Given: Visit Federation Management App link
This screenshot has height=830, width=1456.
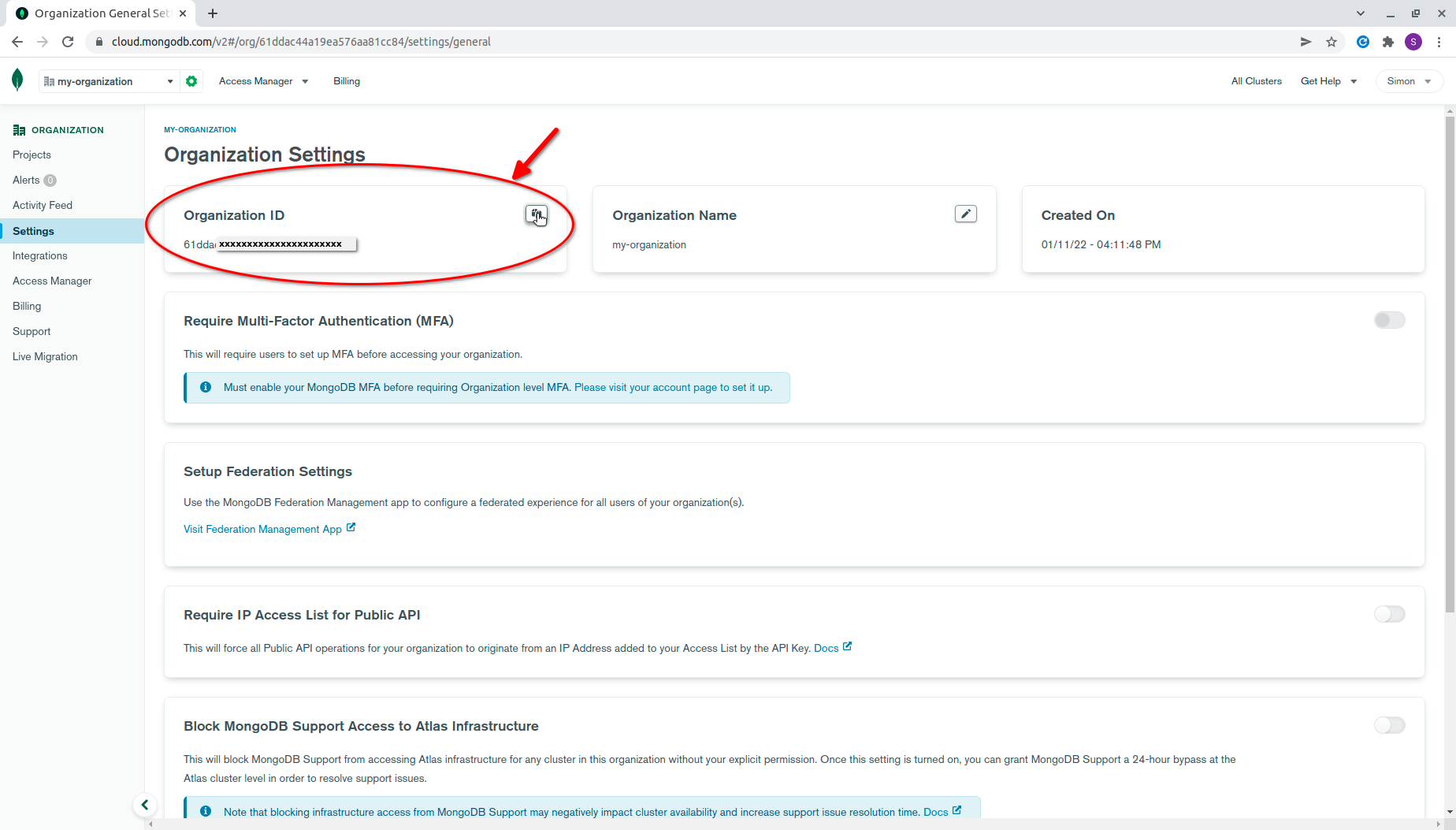Looking at the screenshot, I should (x=269, y=529).
